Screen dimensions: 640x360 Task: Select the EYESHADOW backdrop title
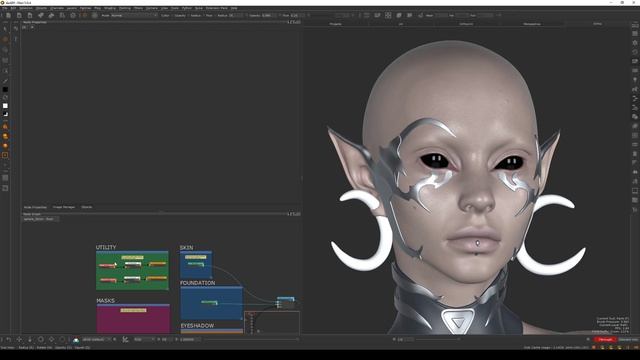(x=197, y=326)
